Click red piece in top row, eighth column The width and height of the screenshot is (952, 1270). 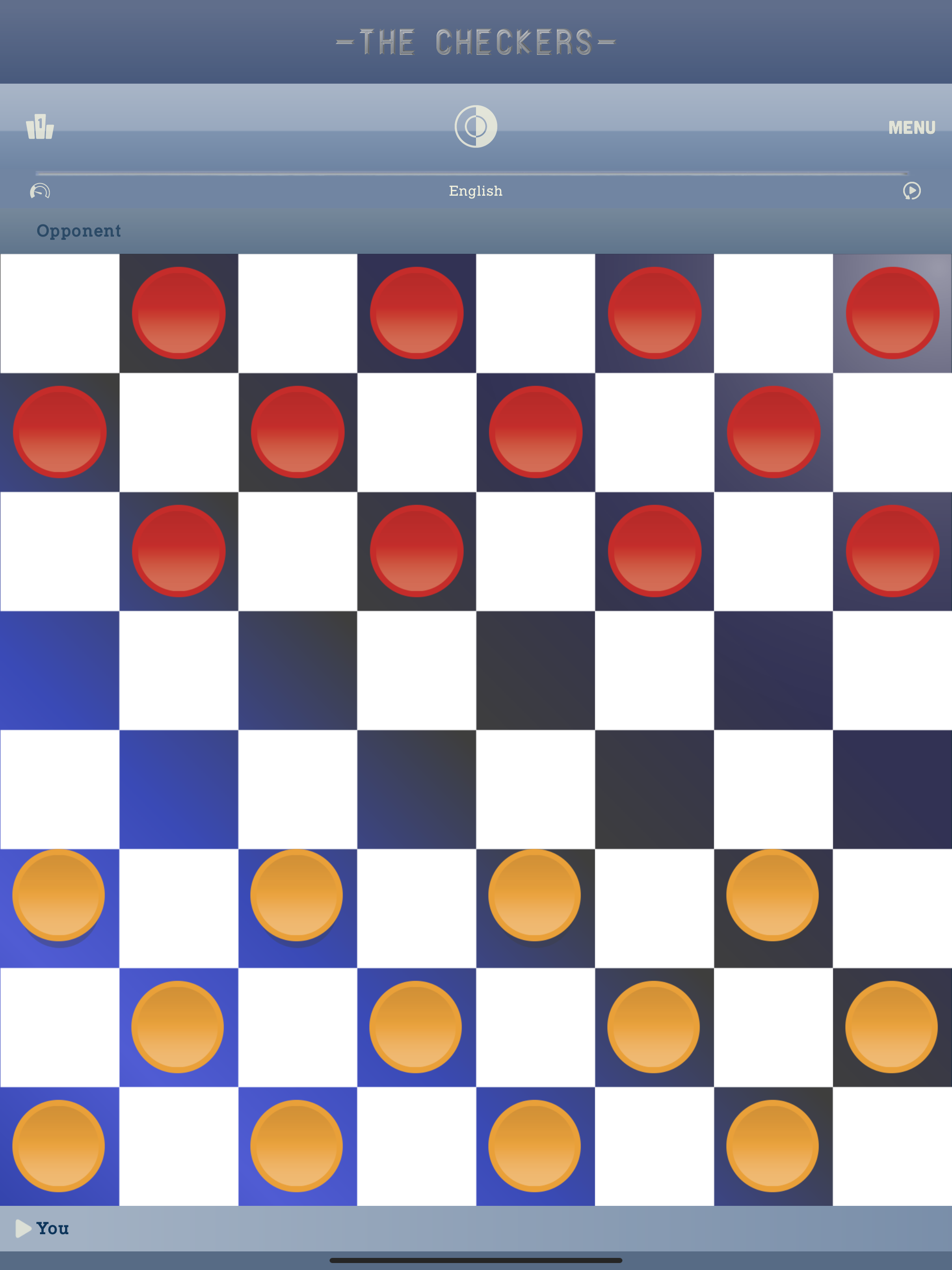tap(892, 313)
